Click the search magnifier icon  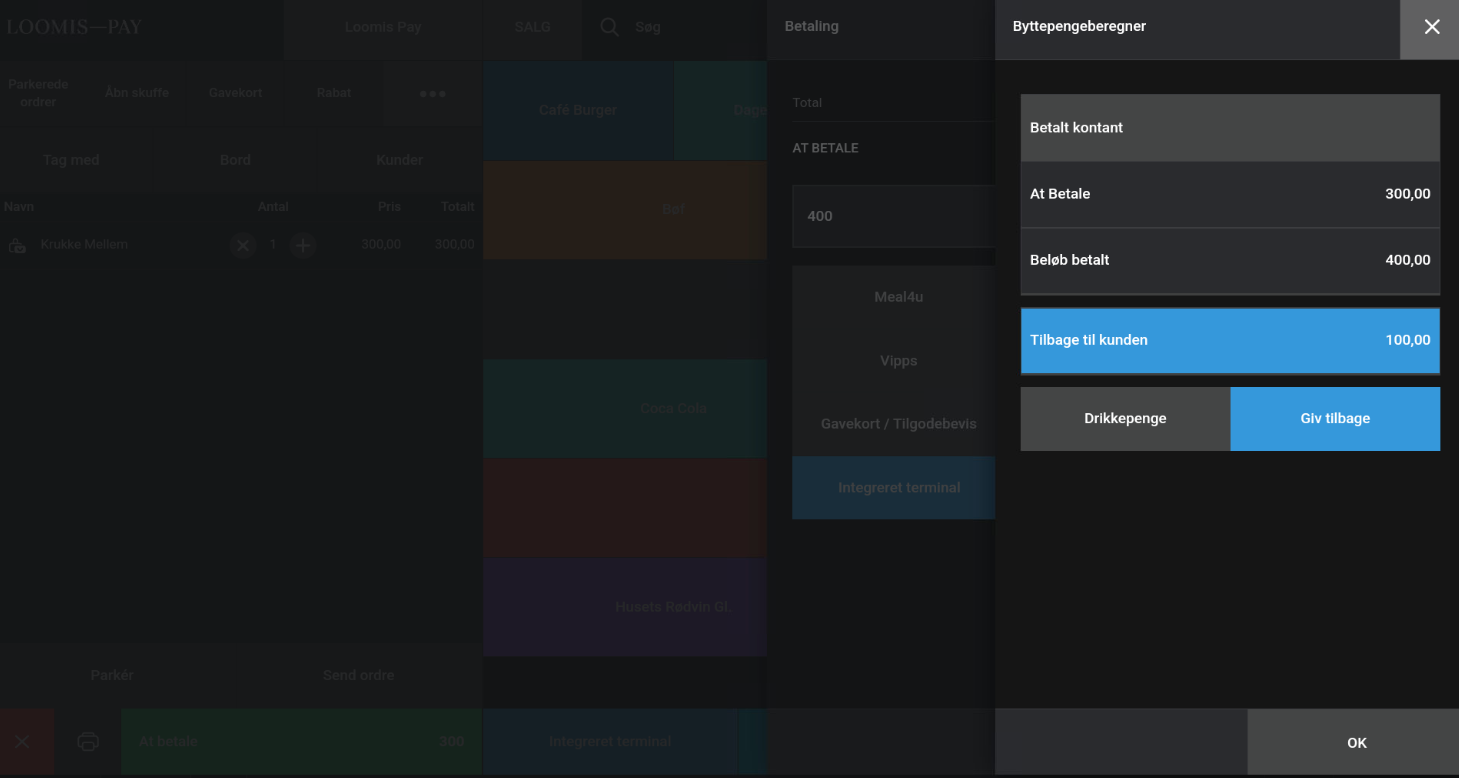609,27
